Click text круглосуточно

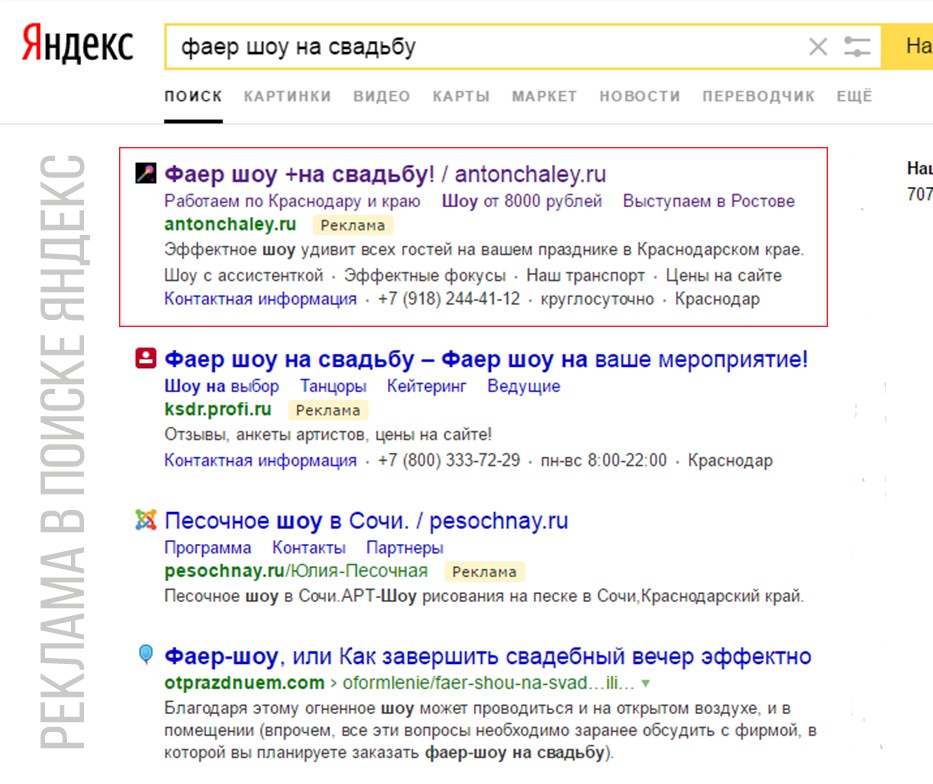(x=597, y=299)
